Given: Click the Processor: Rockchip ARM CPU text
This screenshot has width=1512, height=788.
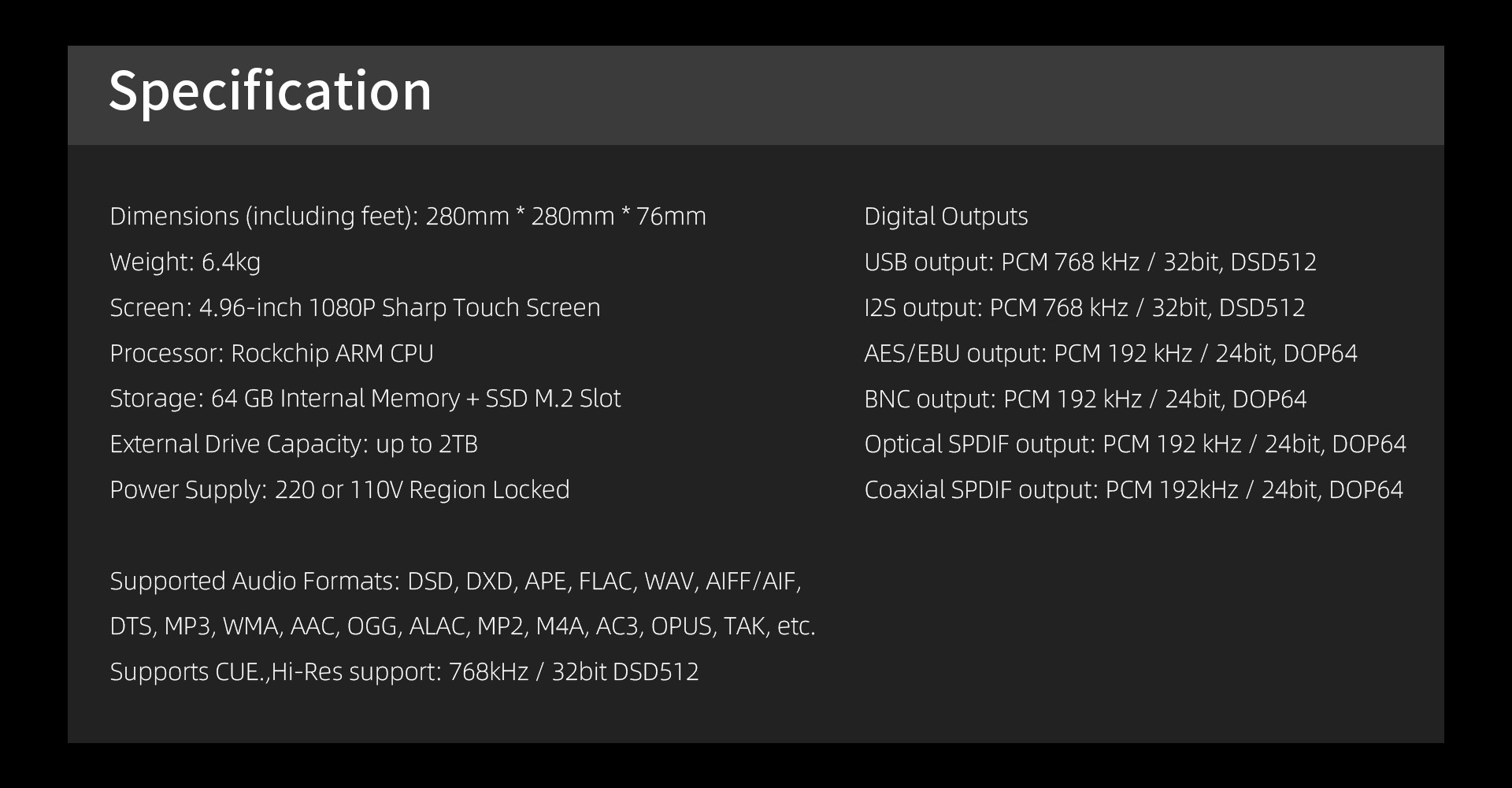Looking at the screenshot, I should click(272, 353).
